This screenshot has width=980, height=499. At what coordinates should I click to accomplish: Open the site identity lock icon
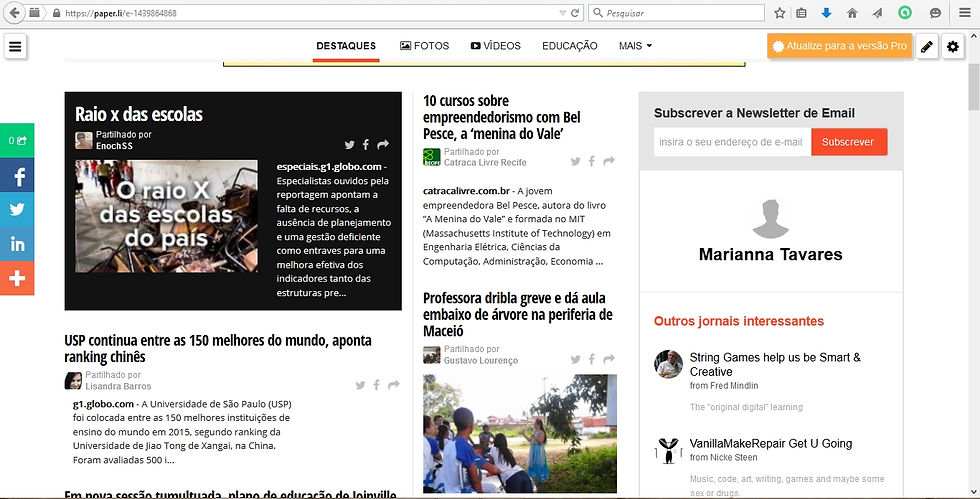[56, 13]
